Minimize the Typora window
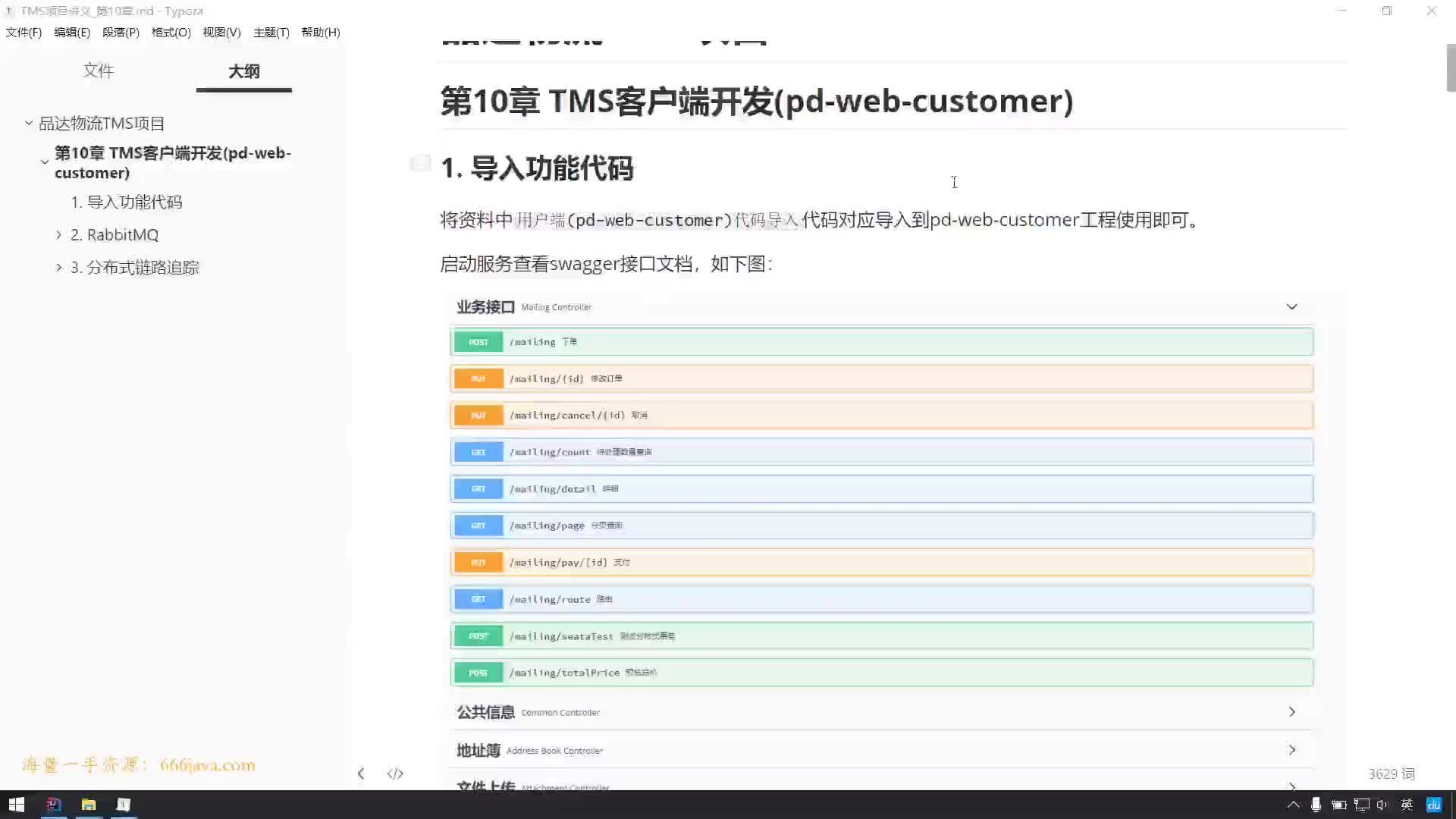The width and height of the screenshot is (1456, 819). (x=1342, y=11)
